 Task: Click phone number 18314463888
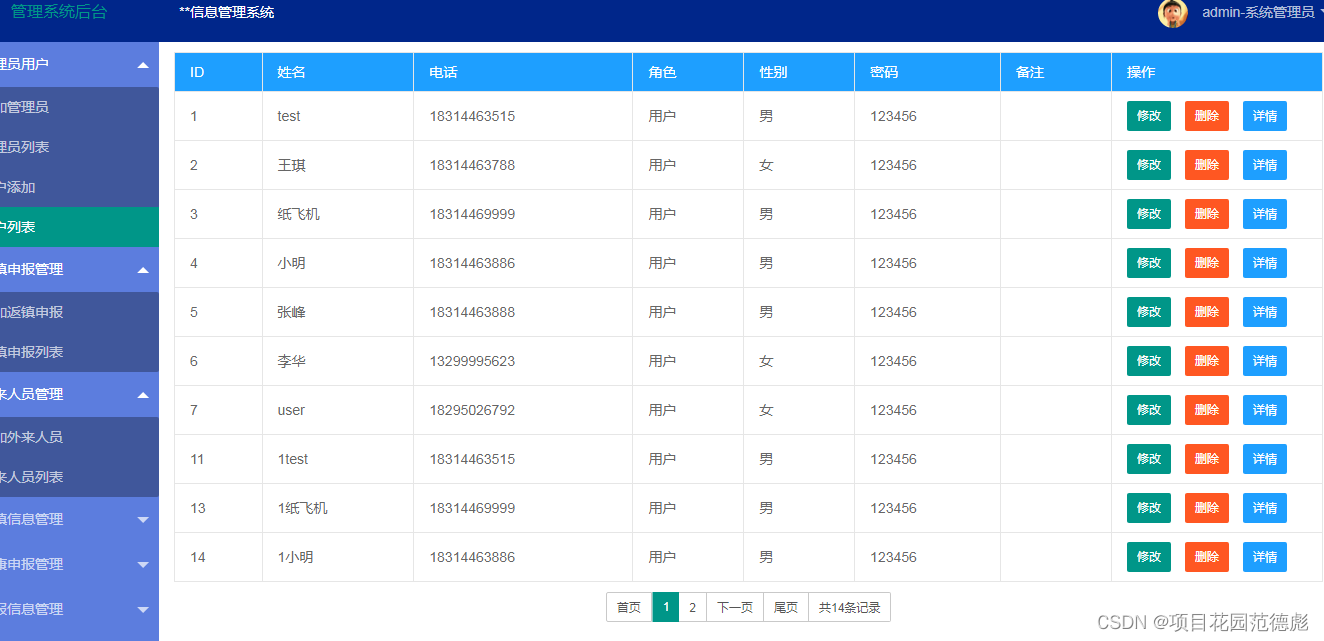(472, 312)
